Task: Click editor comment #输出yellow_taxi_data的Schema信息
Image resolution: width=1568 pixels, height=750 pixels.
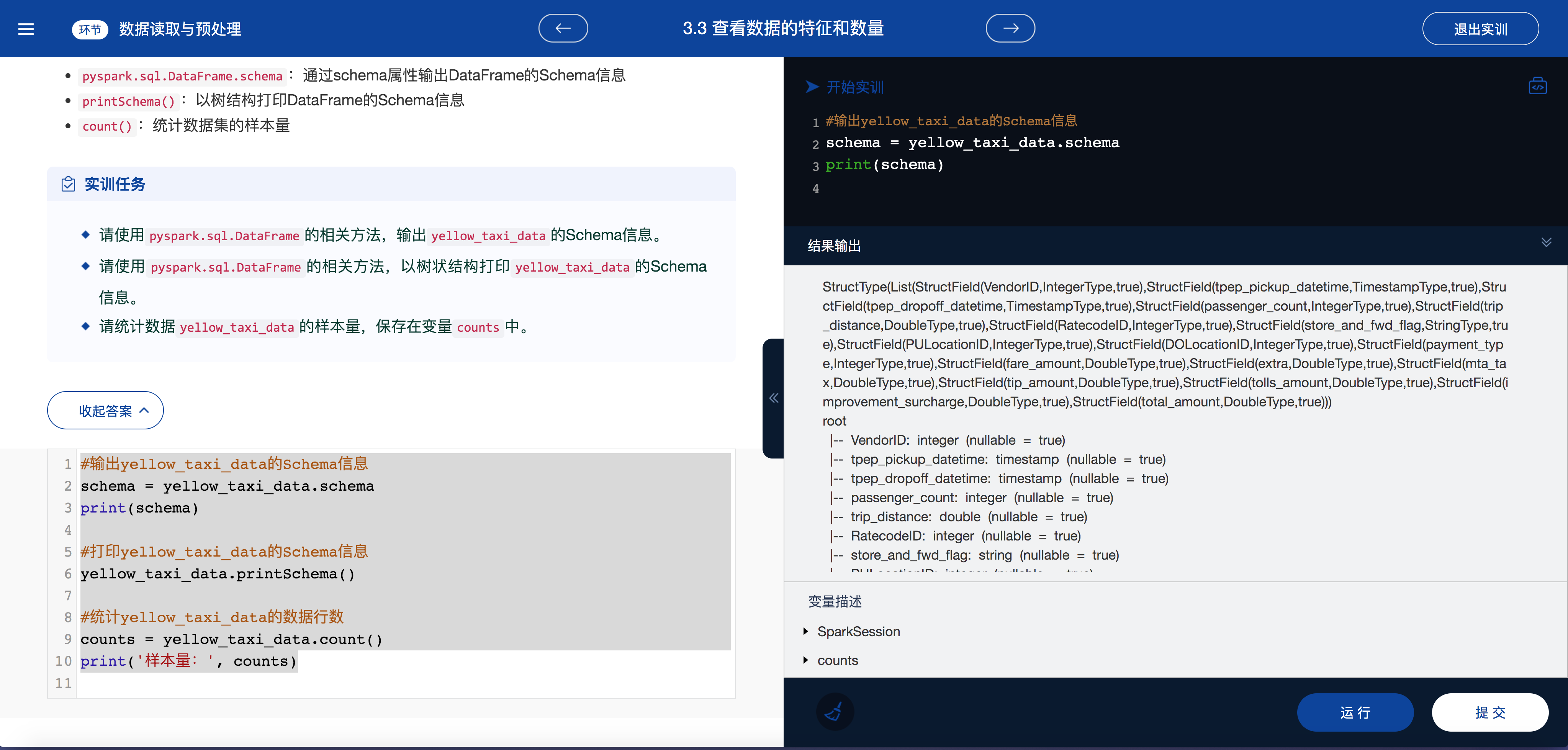Action: click(951, 121)
